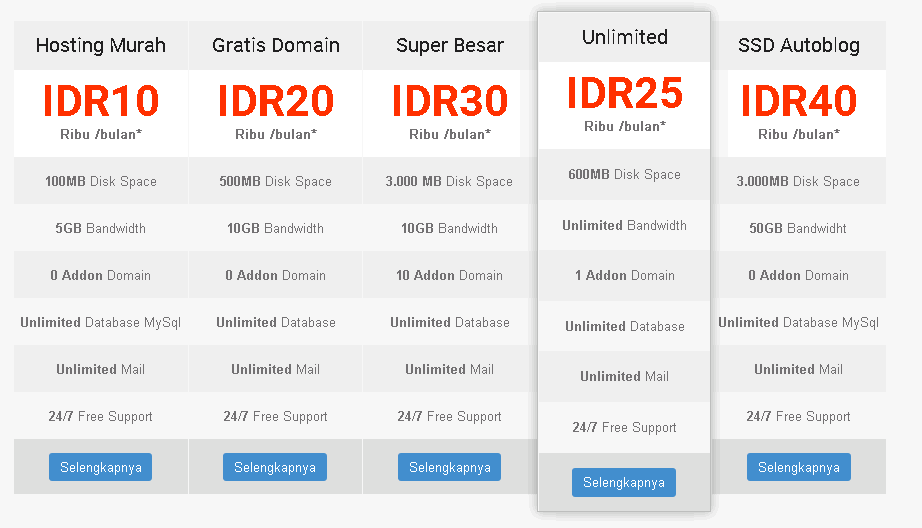The width and height of the screenshot is (922, 528).
Task: Click 10 Addon Domain text
Action: point(449,275)
